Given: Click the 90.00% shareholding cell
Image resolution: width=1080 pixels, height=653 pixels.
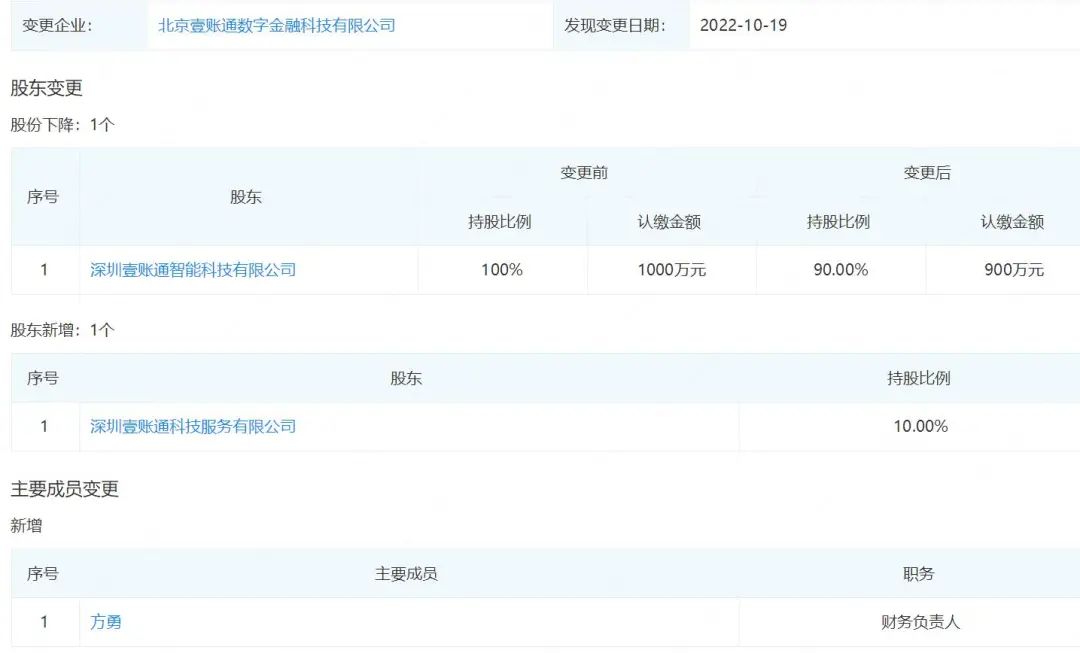Looking at the screenshot, I should coord(841,270).
